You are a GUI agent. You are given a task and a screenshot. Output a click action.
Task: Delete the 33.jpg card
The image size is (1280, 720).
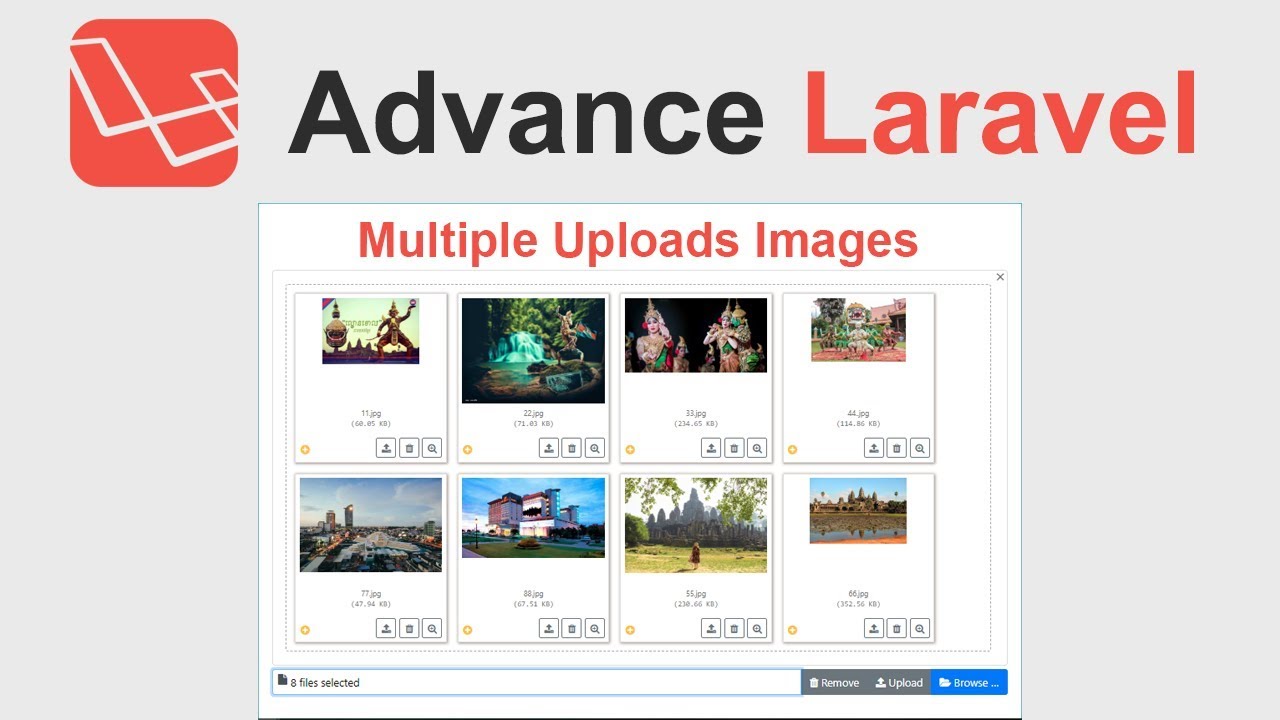coord(734,449)
